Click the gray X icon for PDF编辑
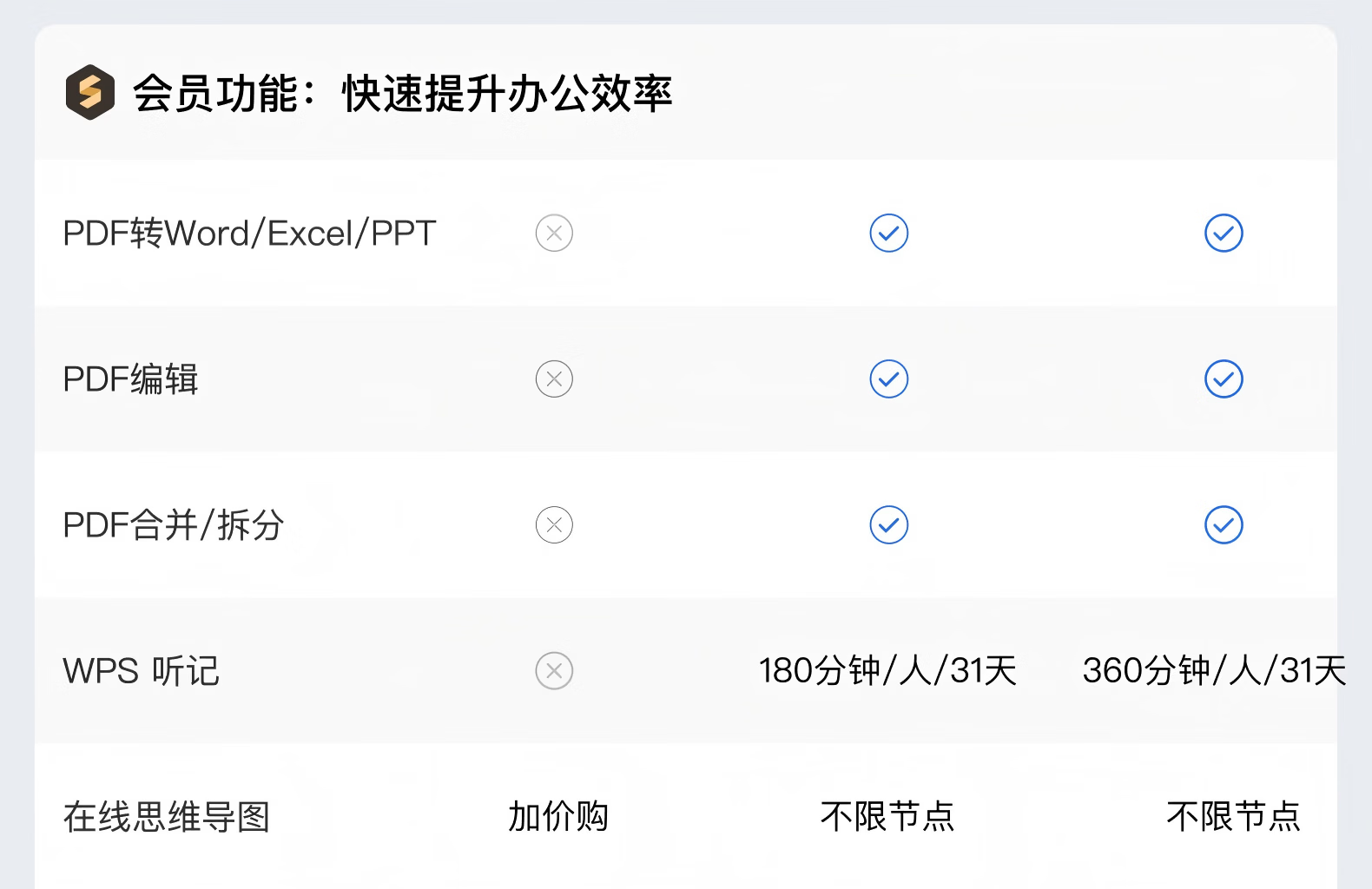Image resolution: width=1372 pixels, height=889 pixels. pos(554,379)
